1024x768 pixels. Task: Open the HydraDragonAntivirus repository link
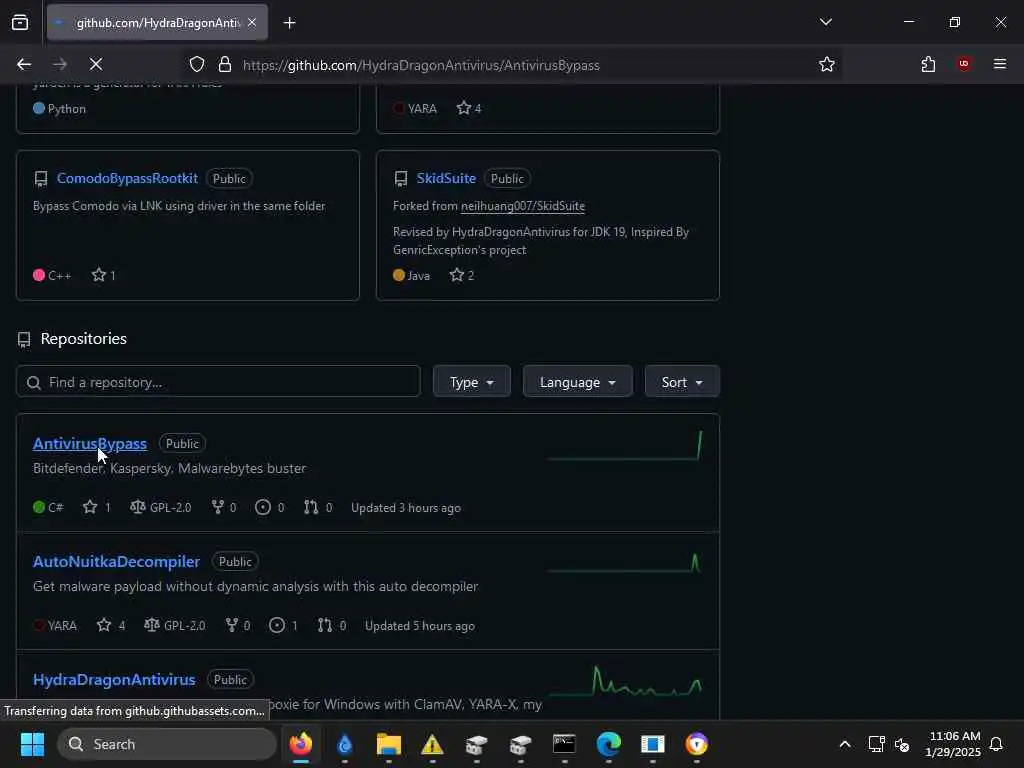coord(114,680)
